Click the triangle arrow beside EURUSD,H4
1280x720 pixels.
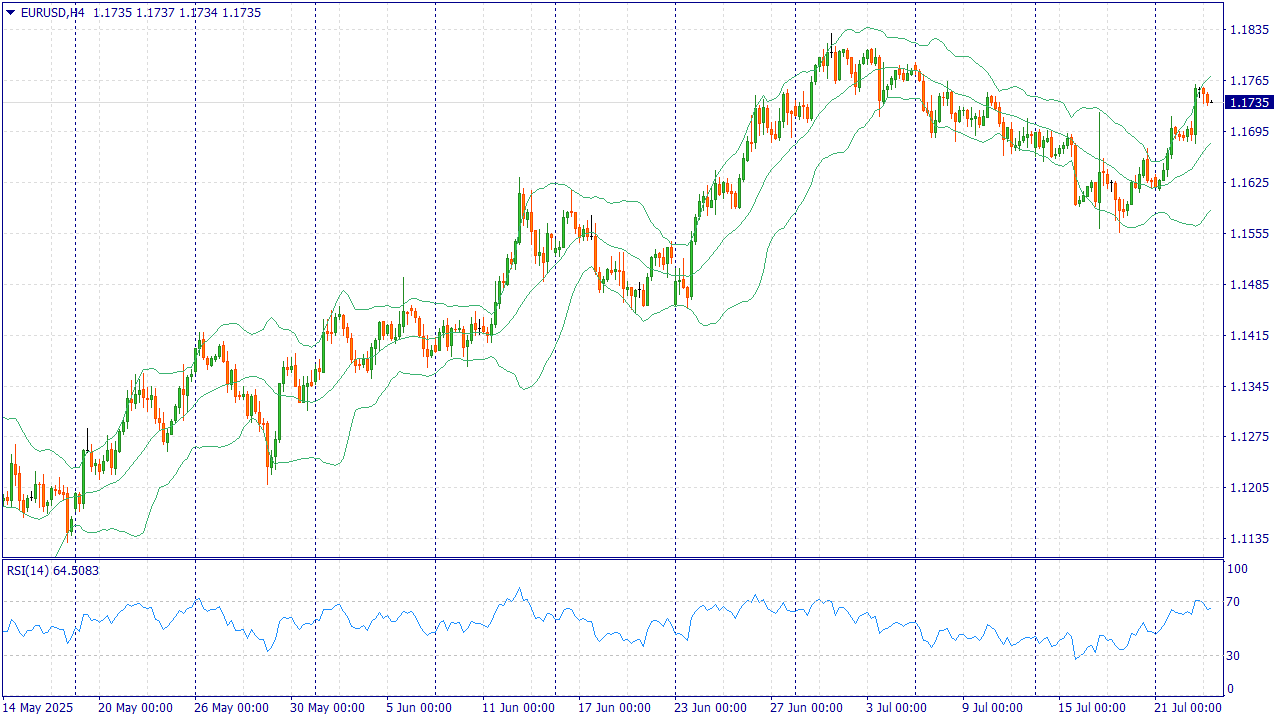point(11,13)
